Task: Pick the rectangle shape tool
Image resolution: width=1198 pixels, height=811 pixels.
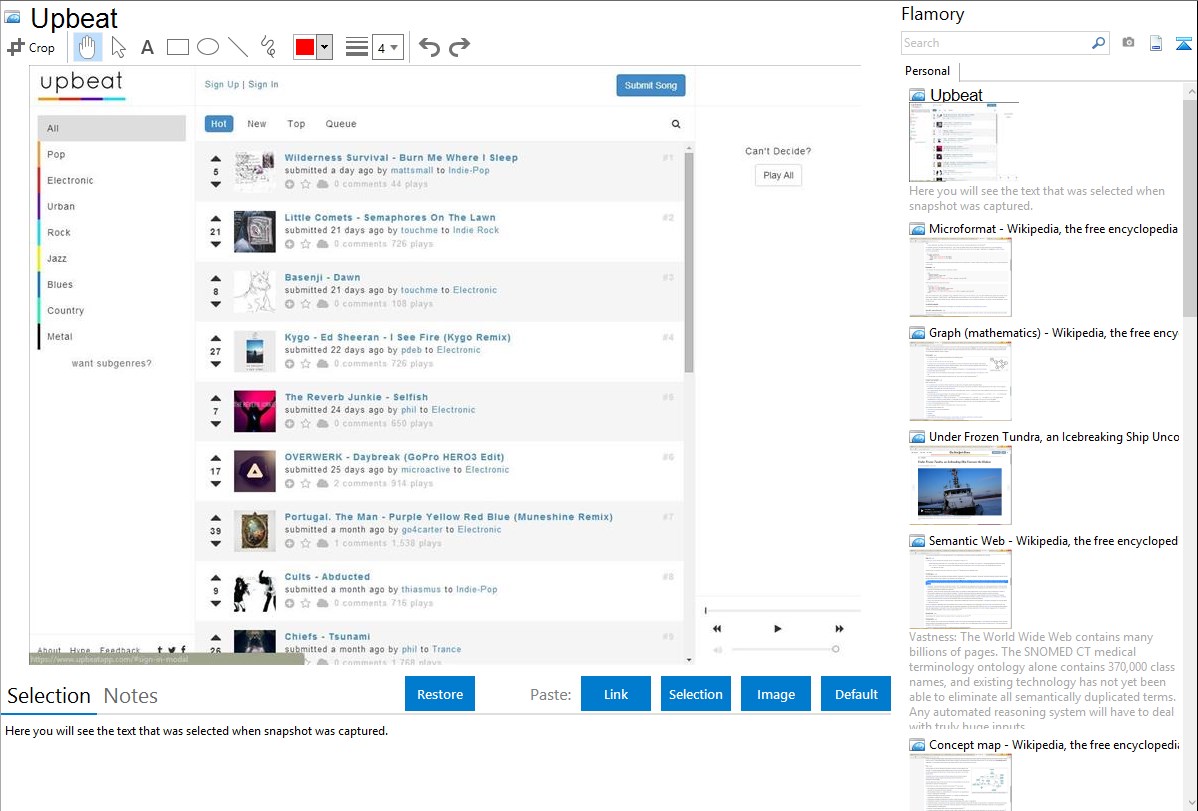Action: coord(178,47)
